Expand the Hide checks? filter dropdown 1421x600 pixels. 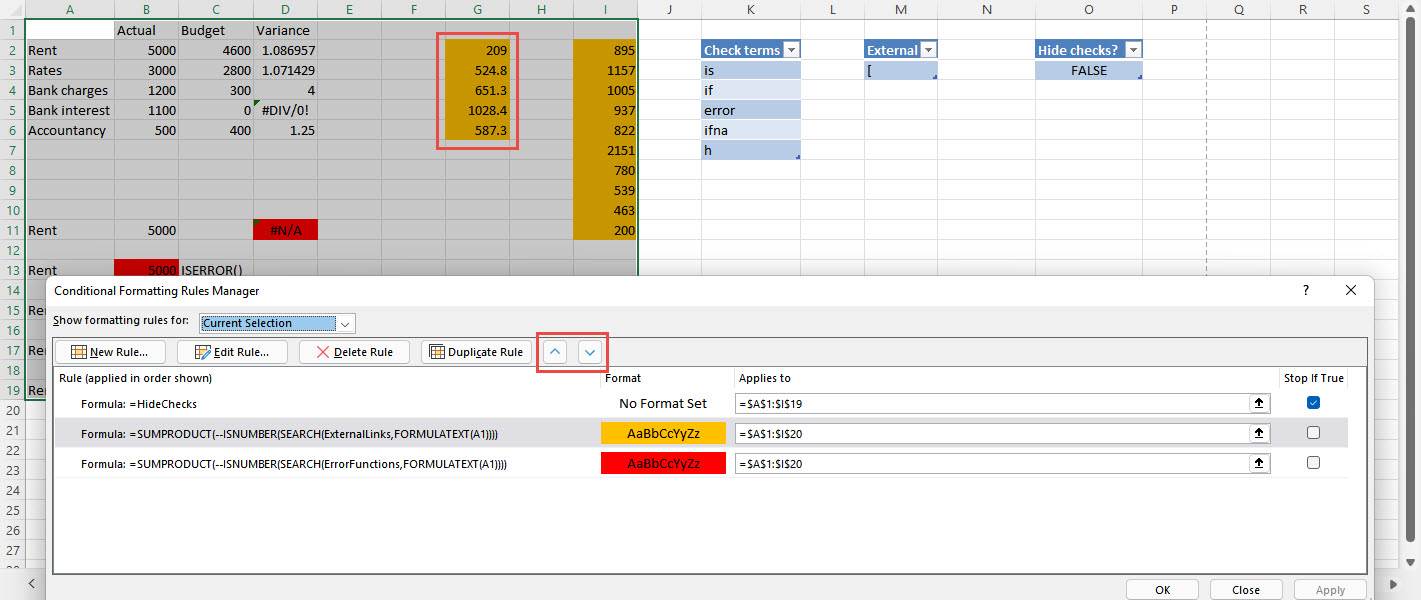(x=1132, y=50)
